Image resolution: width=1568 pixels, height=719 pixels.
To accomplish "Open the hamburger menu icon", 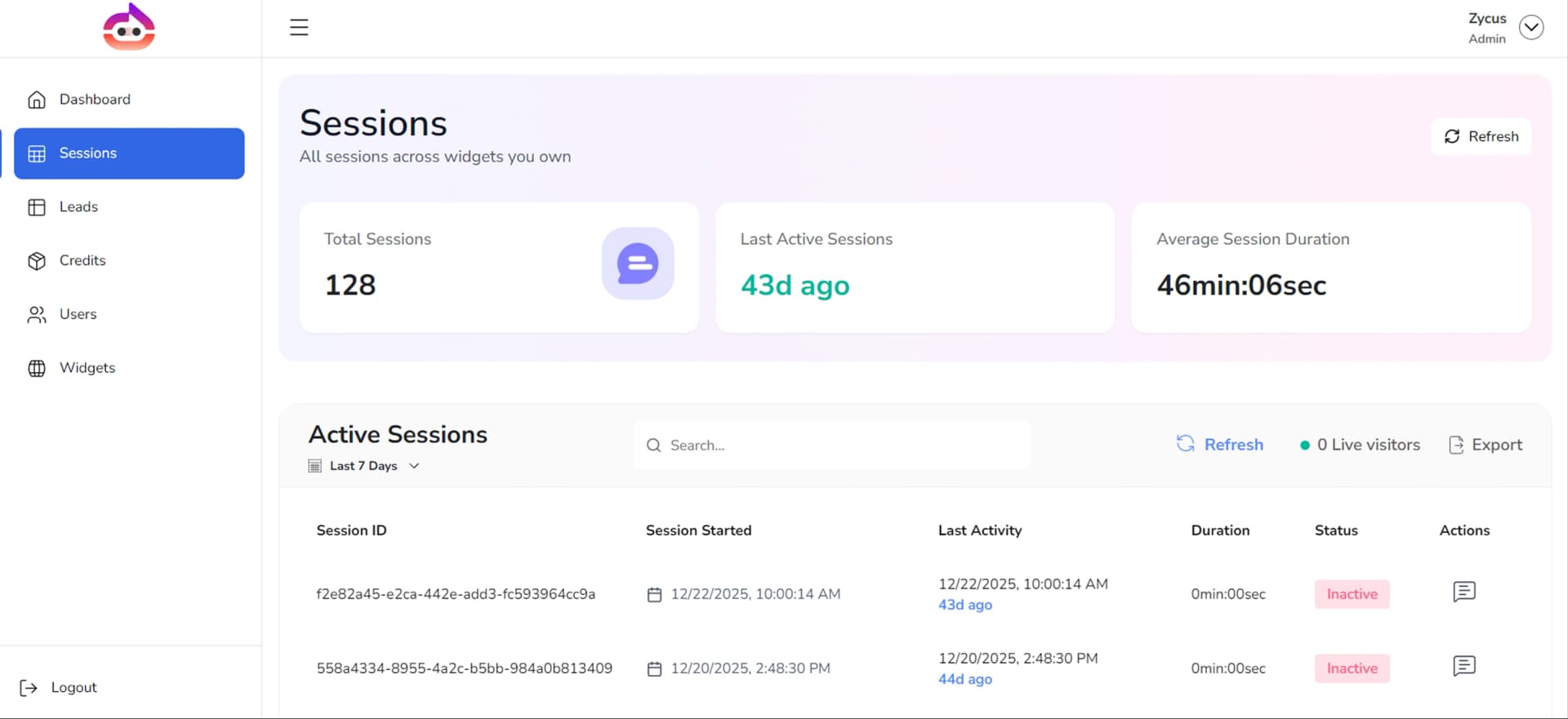I will [x=299, y=27].
